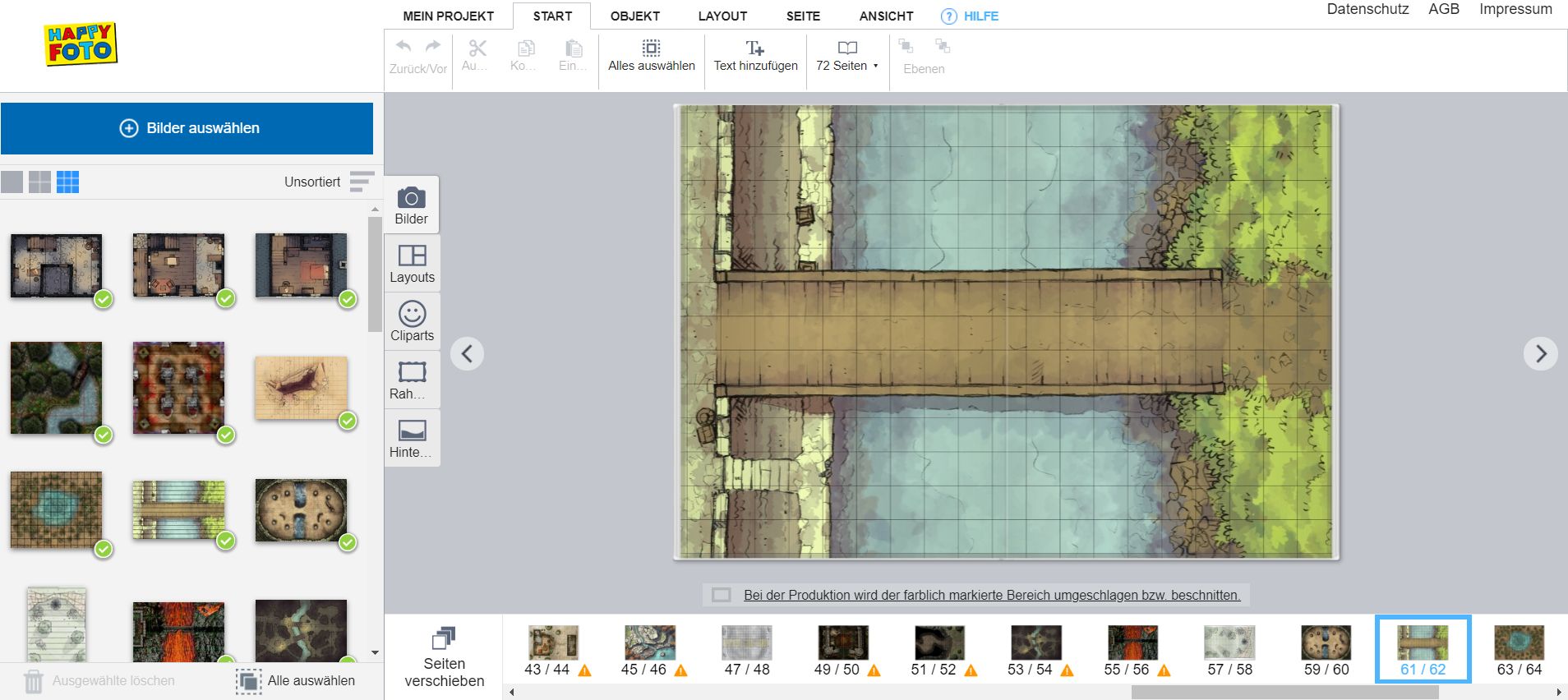The image size is (1568, 700).
Task: Switch to medium grid thumbnail view
Action: pyautogui.click(x=39, y=182)
